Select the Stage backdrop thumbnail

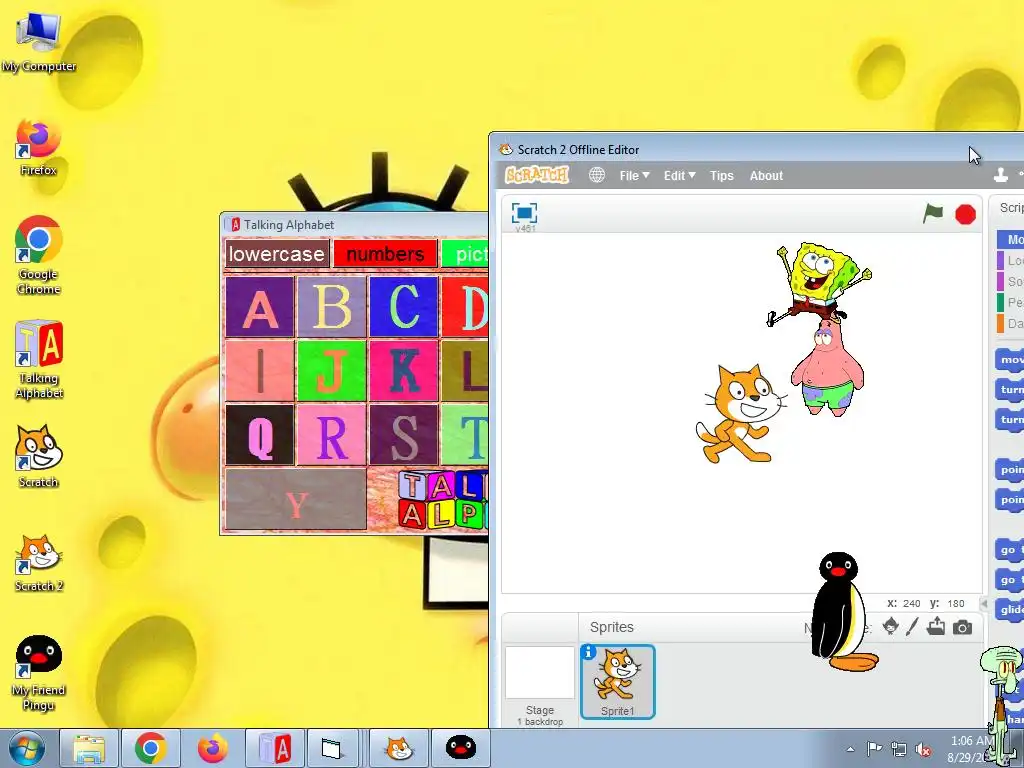539,673
